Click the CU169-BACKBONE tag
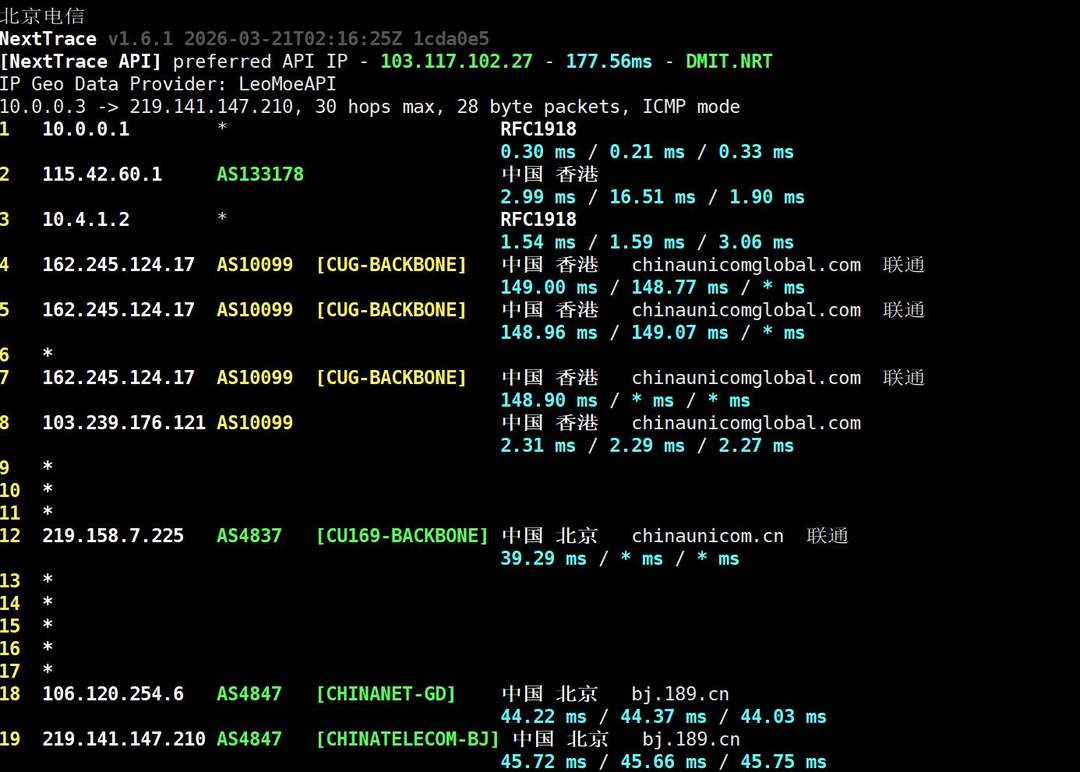1080x772 pixels. [x=402, y=536]
